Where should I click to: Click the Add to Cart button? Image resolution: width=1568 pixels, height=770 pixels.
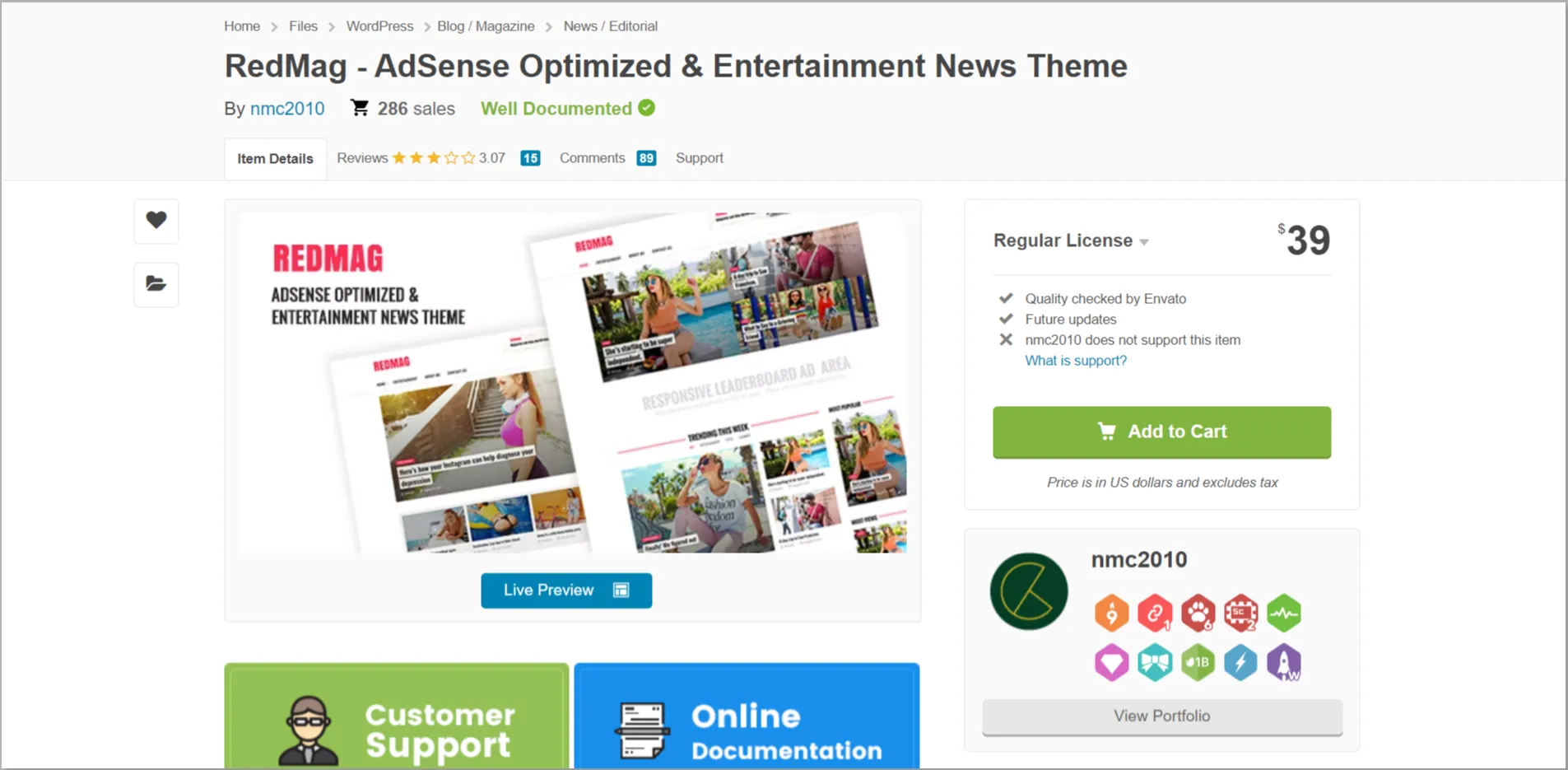(1161, 432)
